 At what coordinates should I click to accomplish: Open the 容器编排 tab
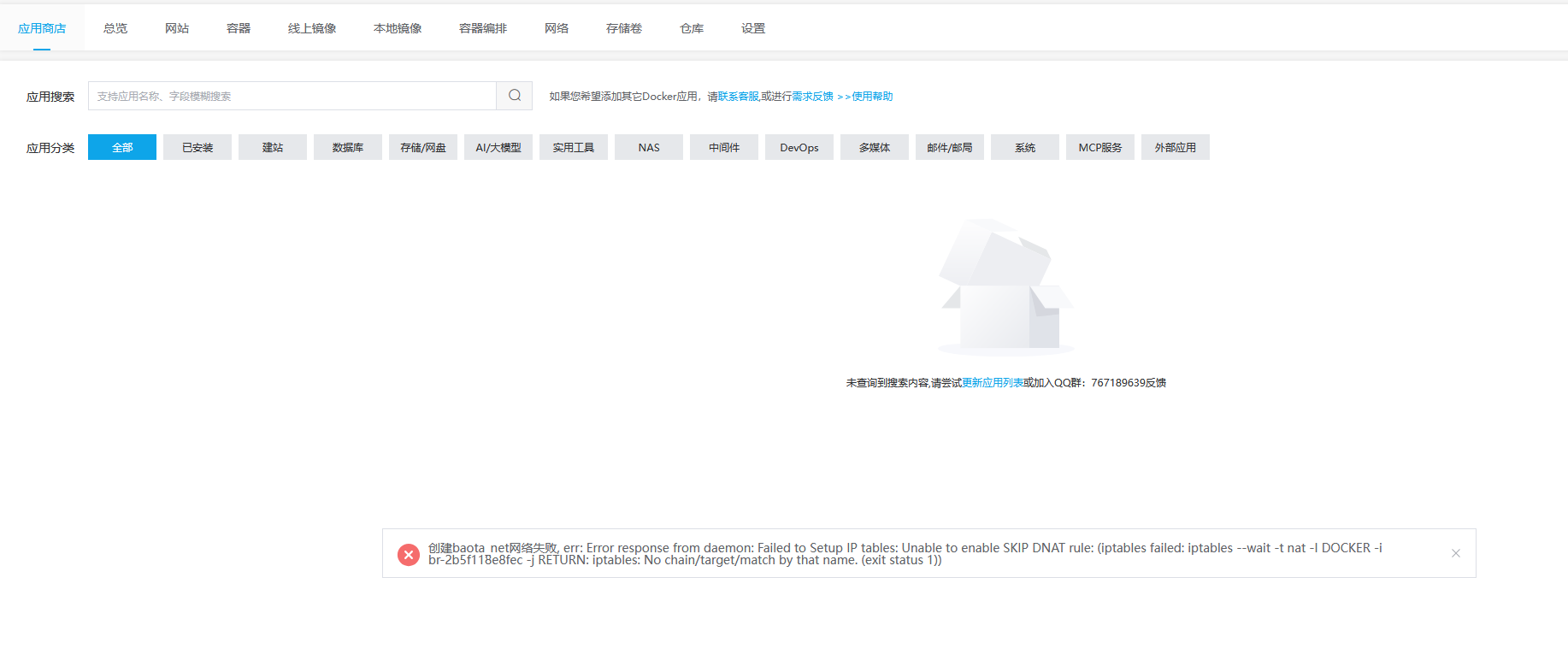(x=483, y=28)
